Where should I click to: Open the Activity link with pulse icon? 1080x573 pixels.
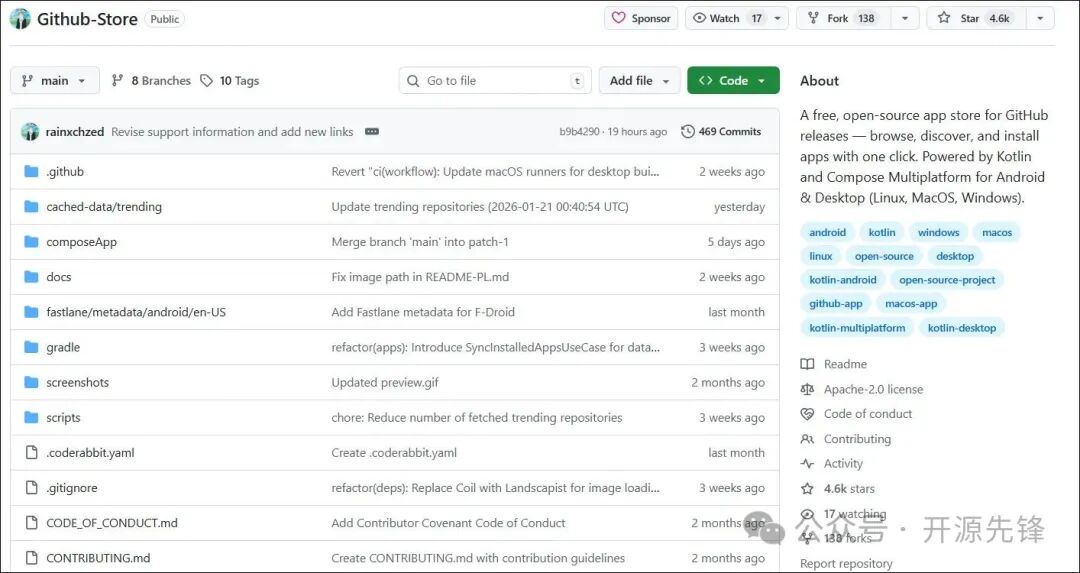831,463
